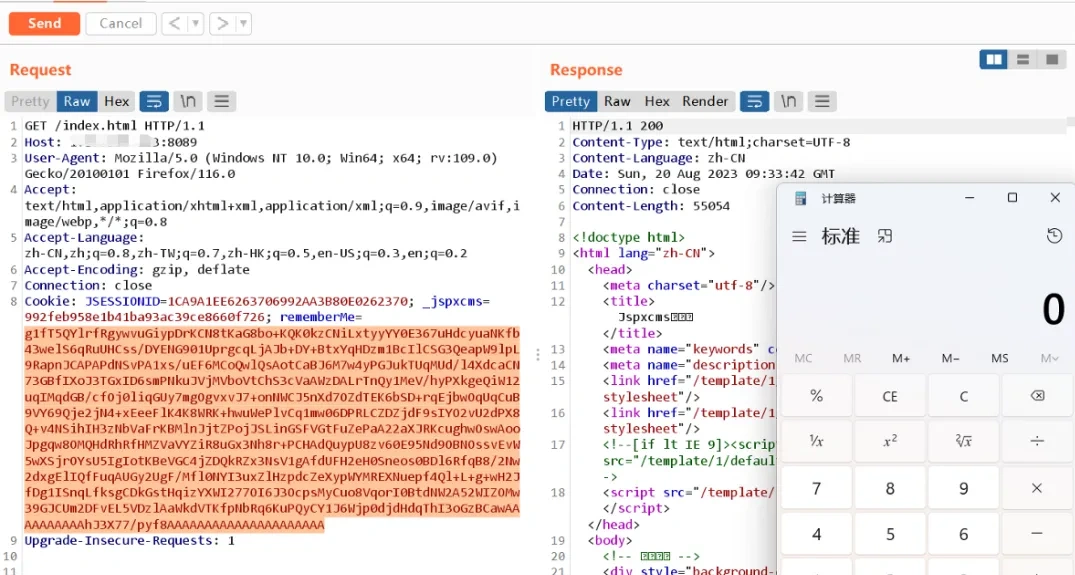This screenshot has width=1075, height=575.
Task: Click the calculator backspace key
Action: 1037,396
